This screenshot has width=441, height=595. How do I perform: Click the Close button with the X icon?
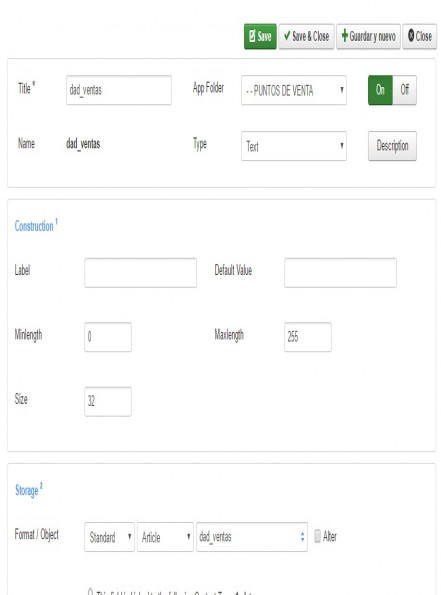coord(419,36)
